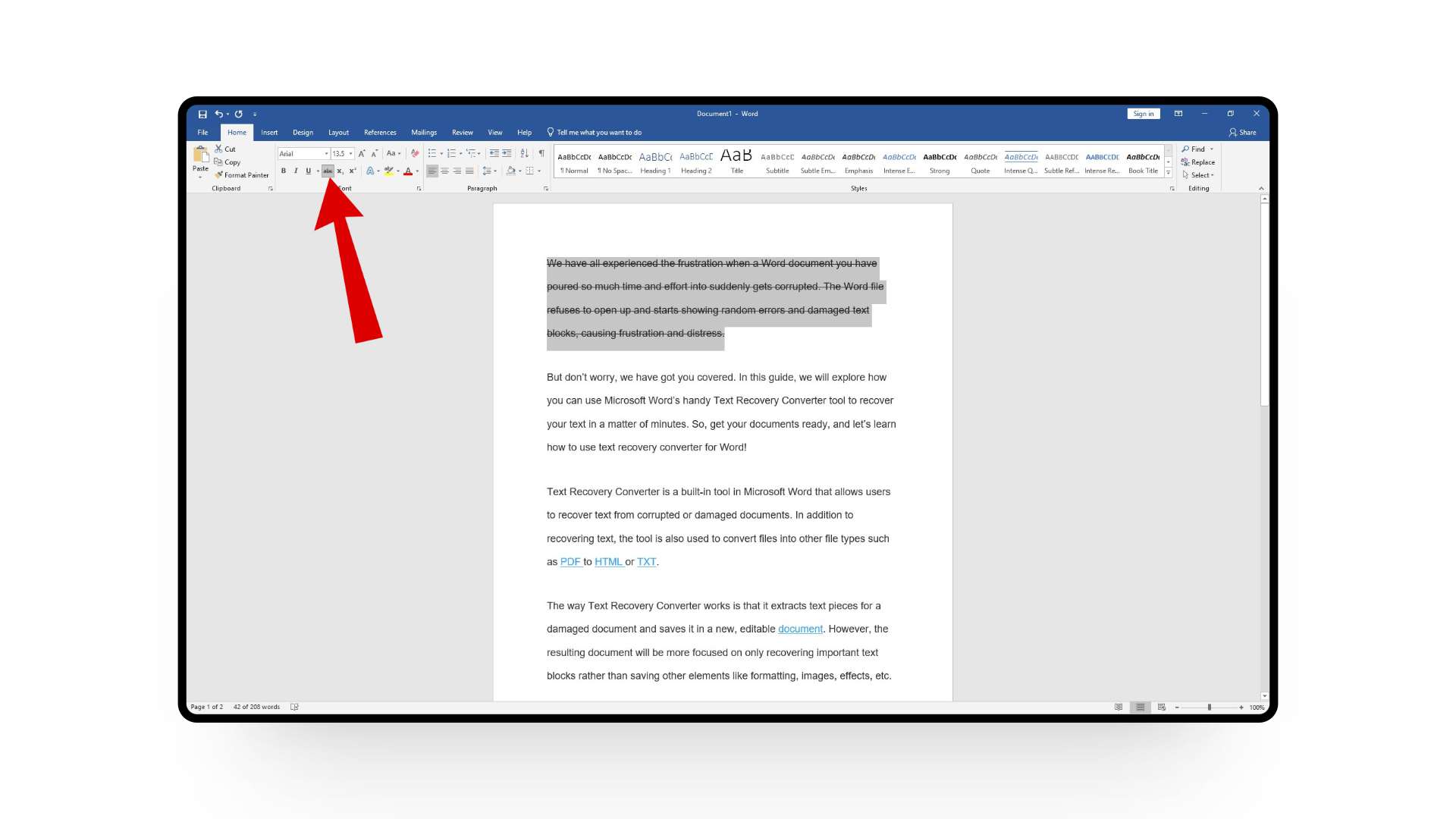Click the Sign in button

click(1143, 114)
